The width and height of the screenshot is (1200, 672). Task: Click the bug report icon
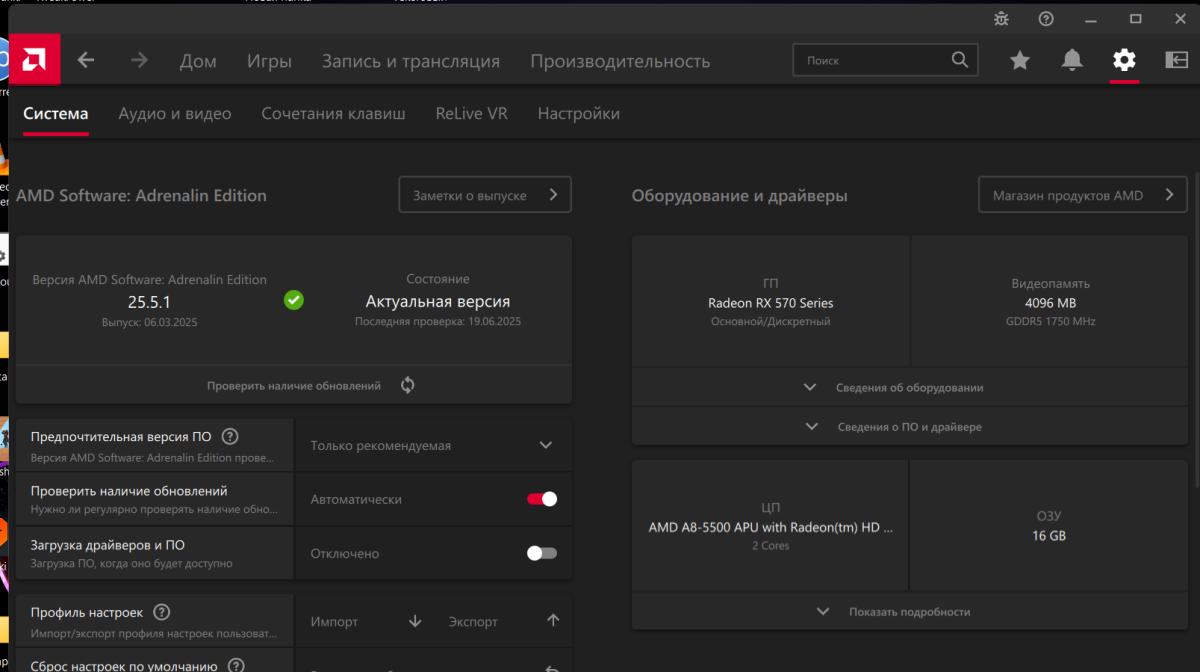(x=1001, y=19)
